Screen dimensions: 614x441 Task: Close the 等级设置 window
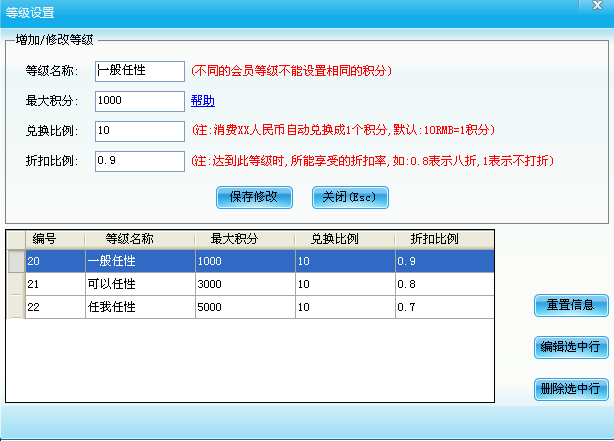597,5
